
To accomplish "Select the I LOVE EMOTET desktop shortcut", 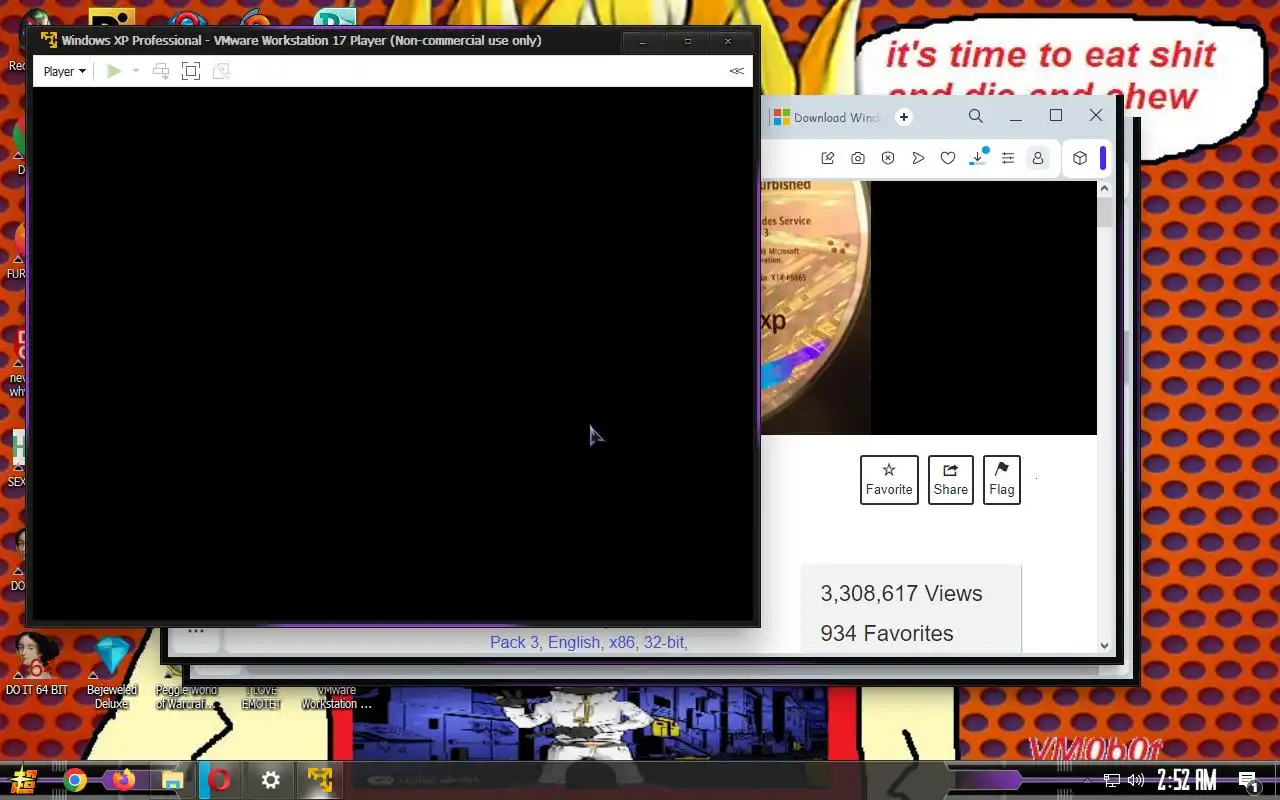I will pyautogui.click(x=262, y=697).
